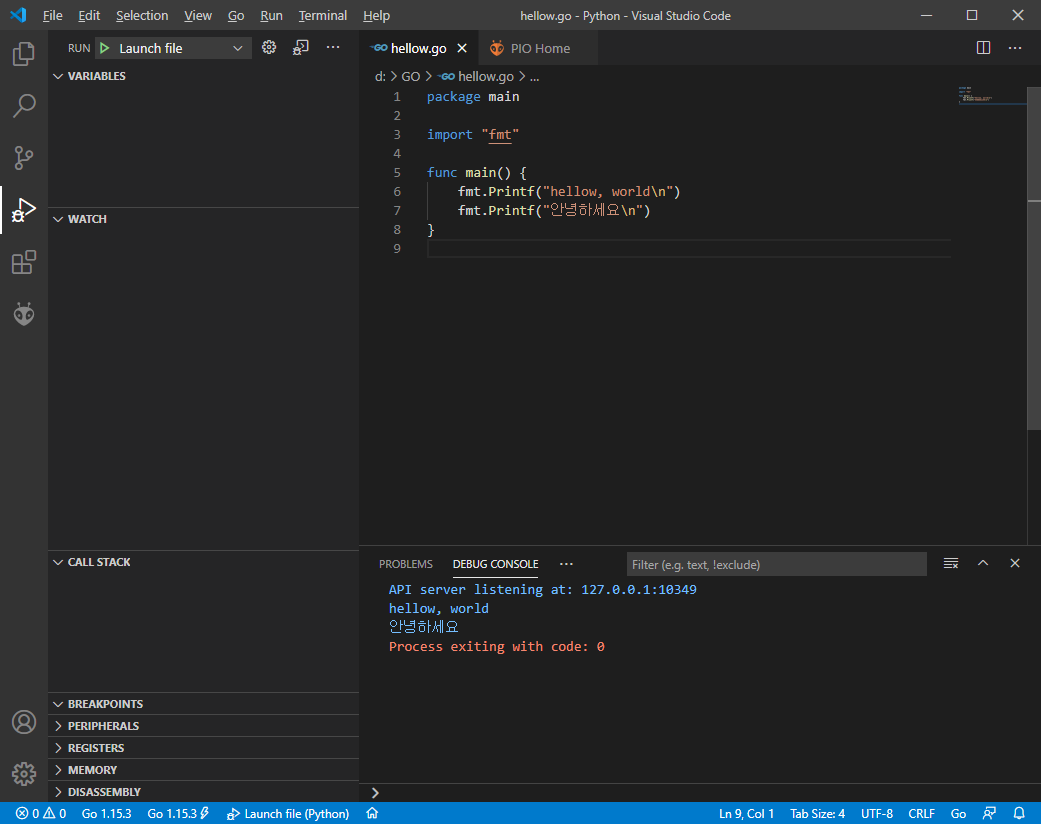1041x824 pixels.
Task: Open the Search view in activity bar
Action: click(24, 106)
